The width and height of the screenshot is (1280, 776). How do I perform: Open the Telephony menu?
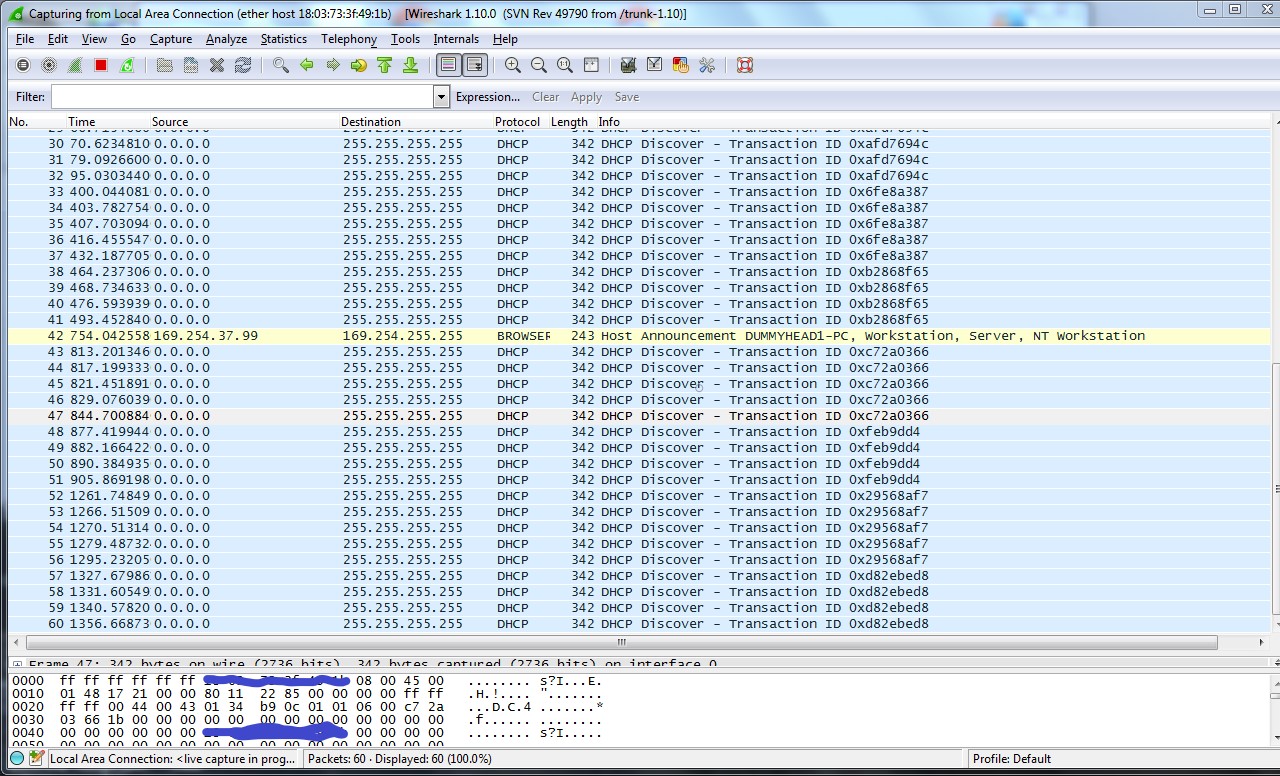point(348,39)
